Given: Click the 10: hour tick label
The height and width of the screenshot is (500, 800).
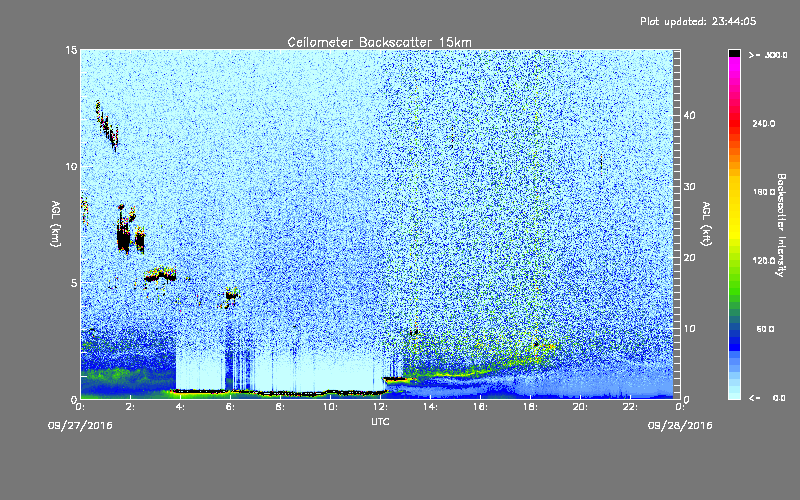Looking at the screenshot, I should [330, 407].
